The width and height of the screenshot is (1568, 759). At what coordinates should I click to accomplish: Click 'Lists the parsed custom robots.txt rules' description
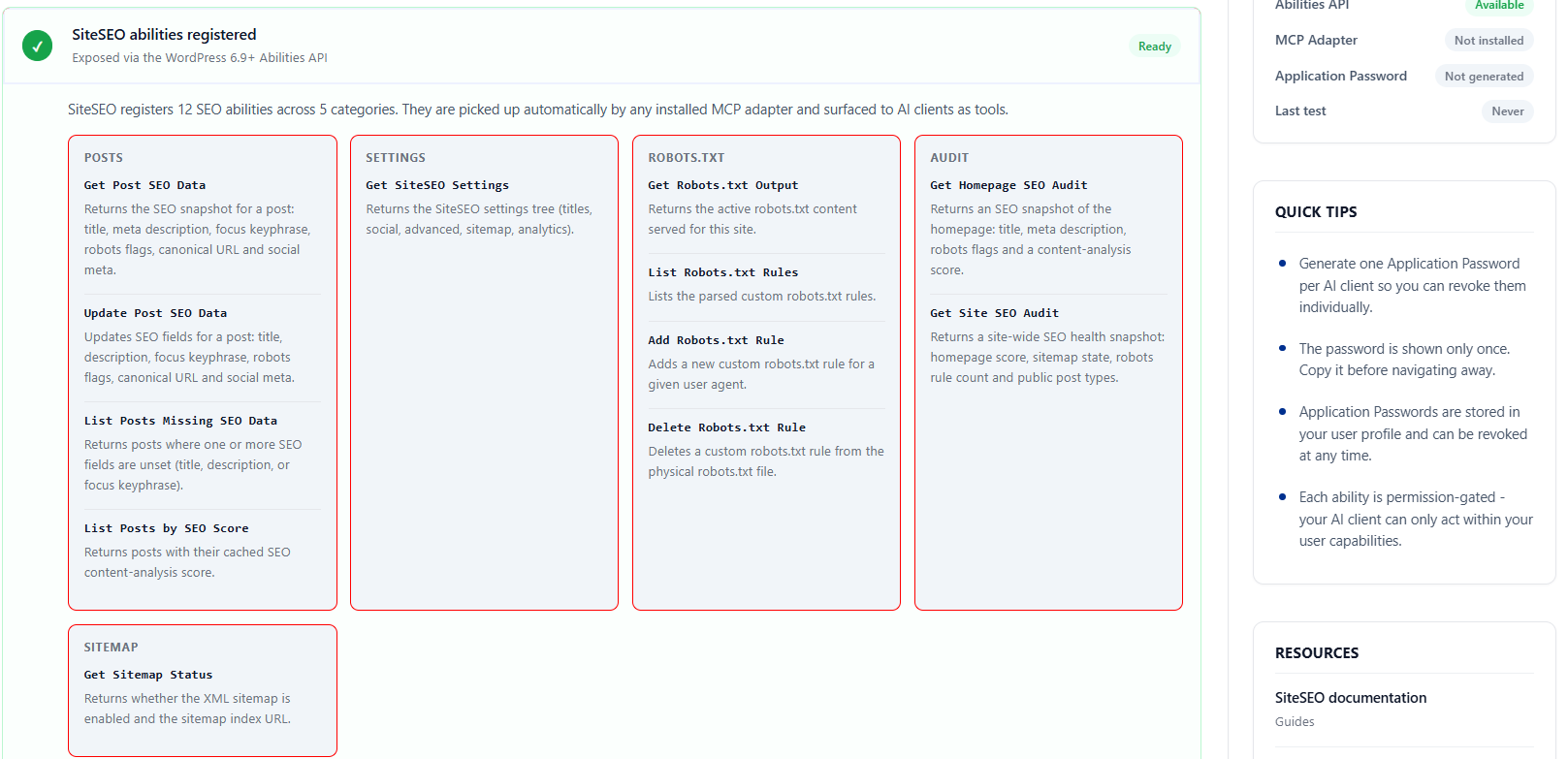[x=762, y=297]
